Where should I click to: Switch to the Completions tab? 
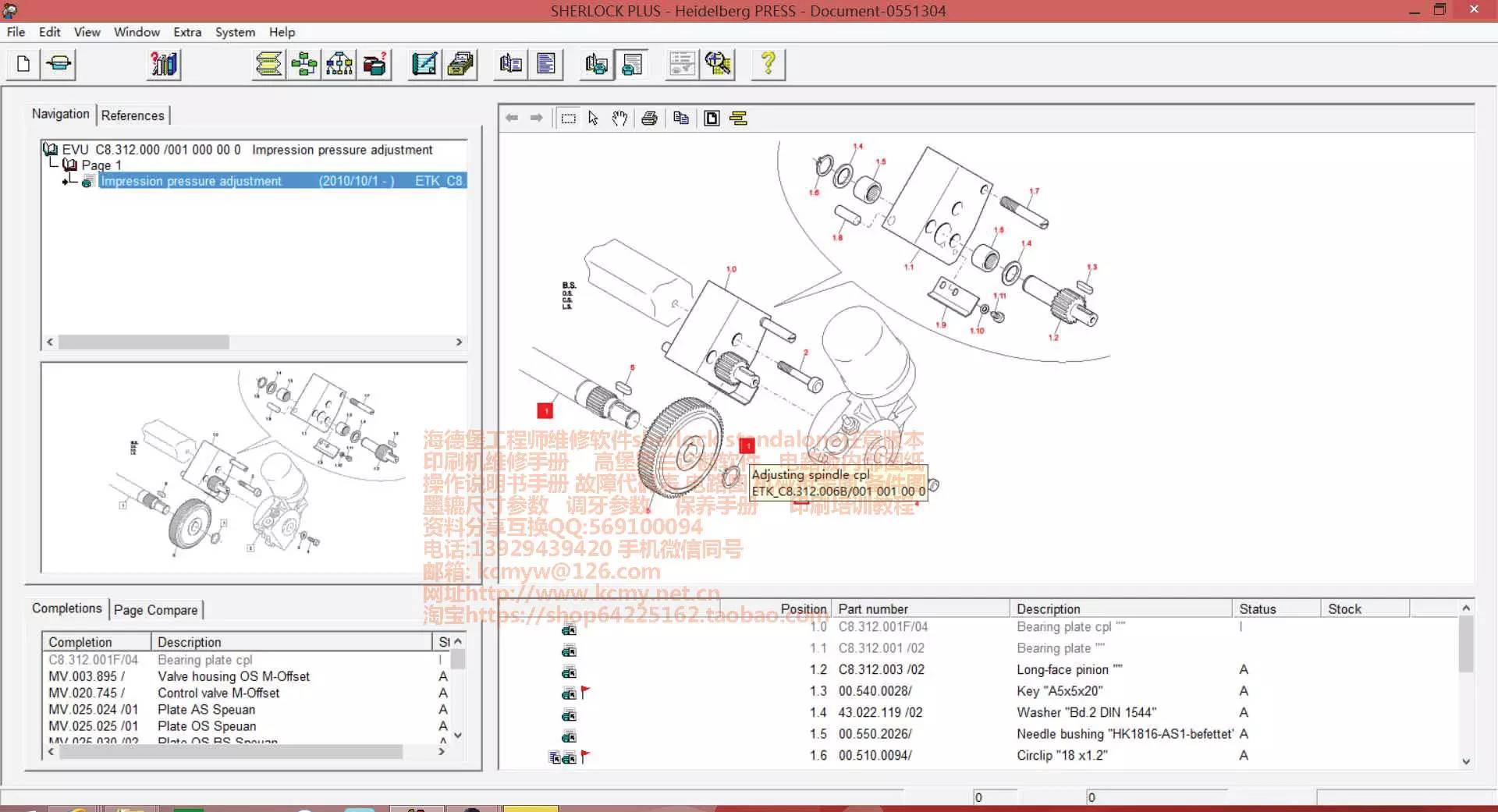coord(67,608)
